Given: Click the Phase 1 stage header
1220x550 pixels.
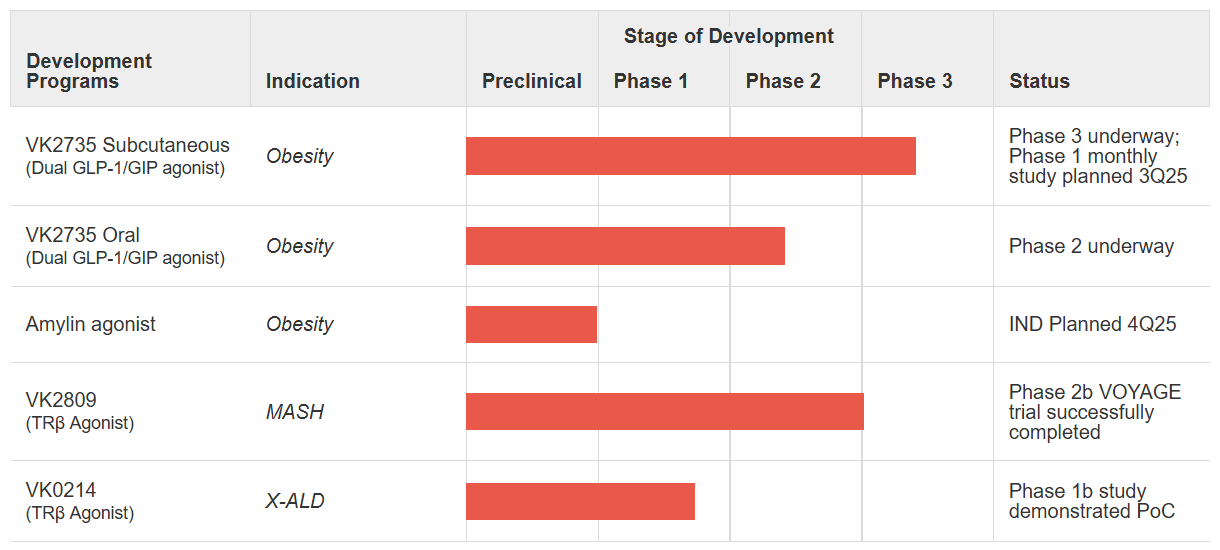Looking at the screenshot, I should [x=650, y=81].
